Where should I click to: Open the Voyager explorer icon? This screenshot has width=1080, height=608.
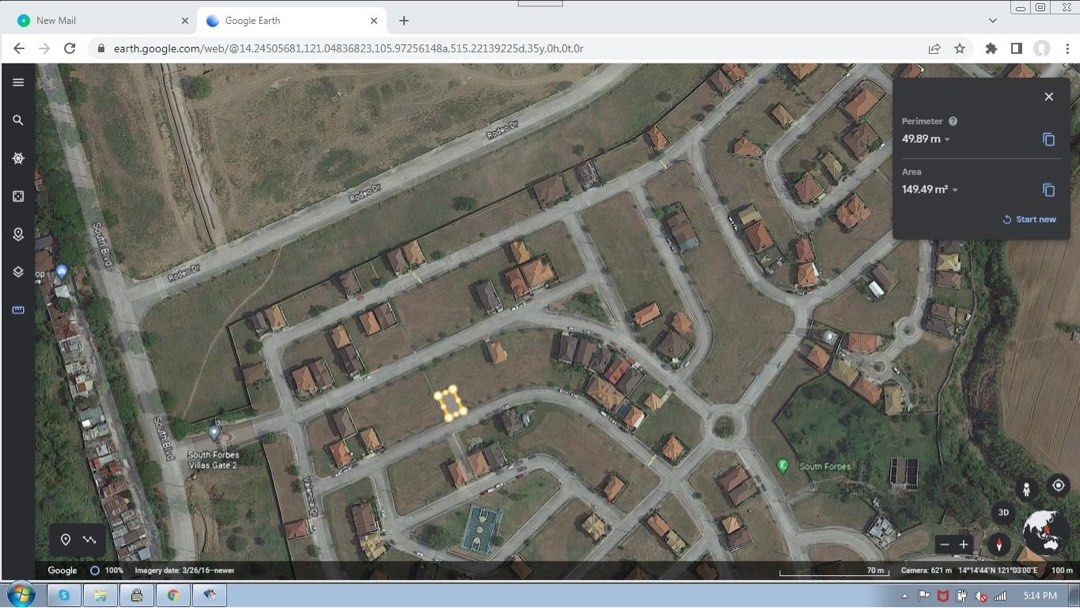coord(17,158)
